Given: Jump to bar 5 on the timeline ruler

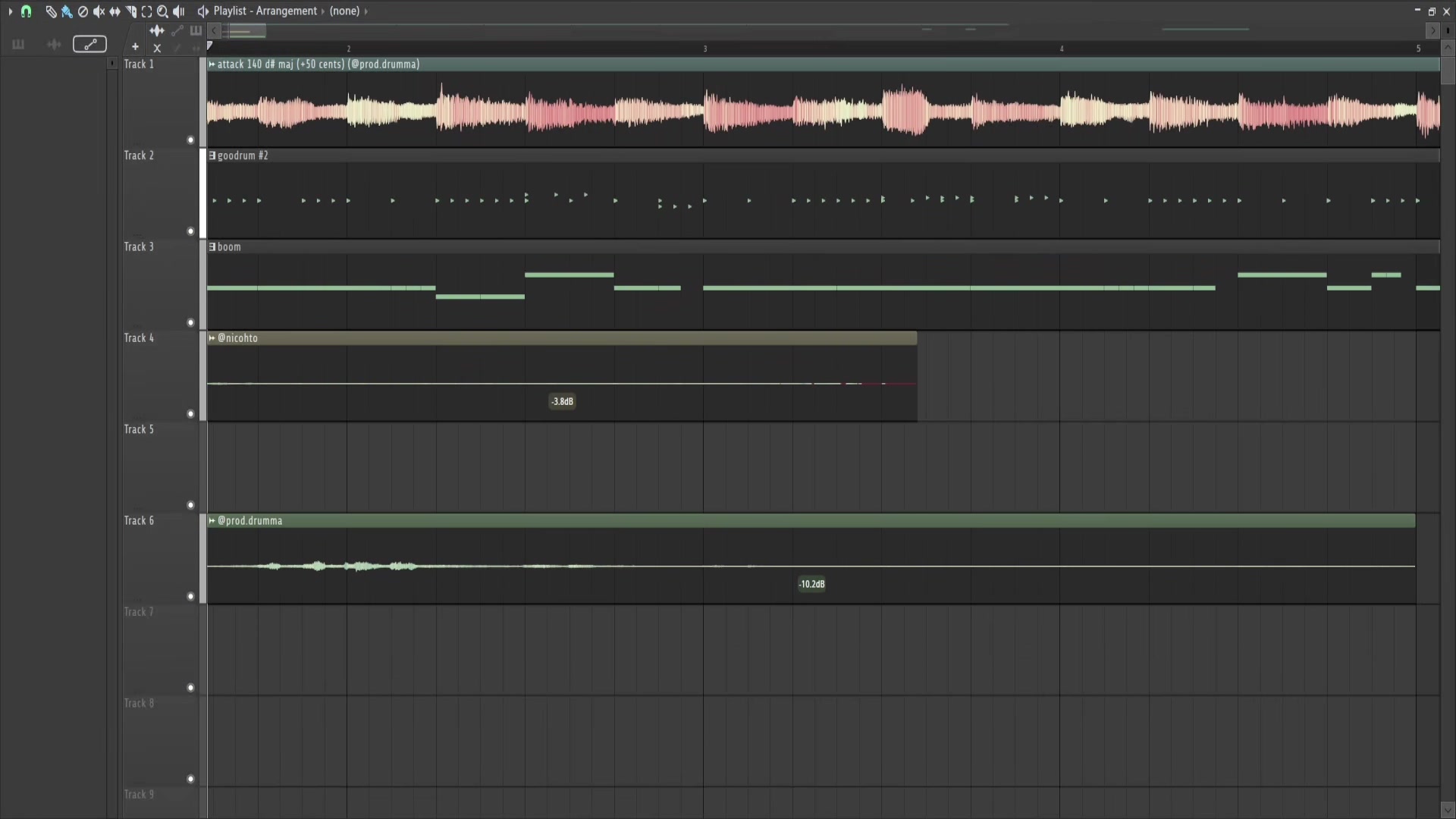Looking at the screenshot, I should pyautogui.click(x=1418, y=49).
